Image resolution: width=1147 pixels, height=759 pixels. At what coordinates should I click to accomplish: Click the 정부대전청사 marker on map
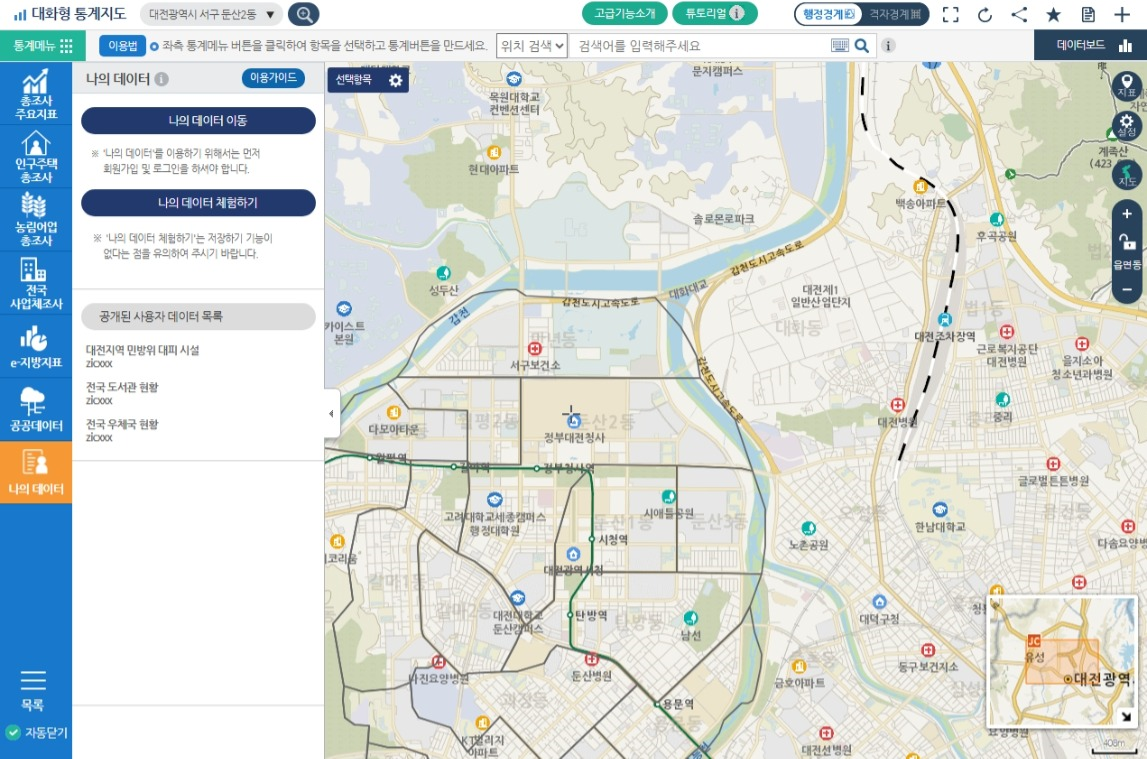pos(574,420)
